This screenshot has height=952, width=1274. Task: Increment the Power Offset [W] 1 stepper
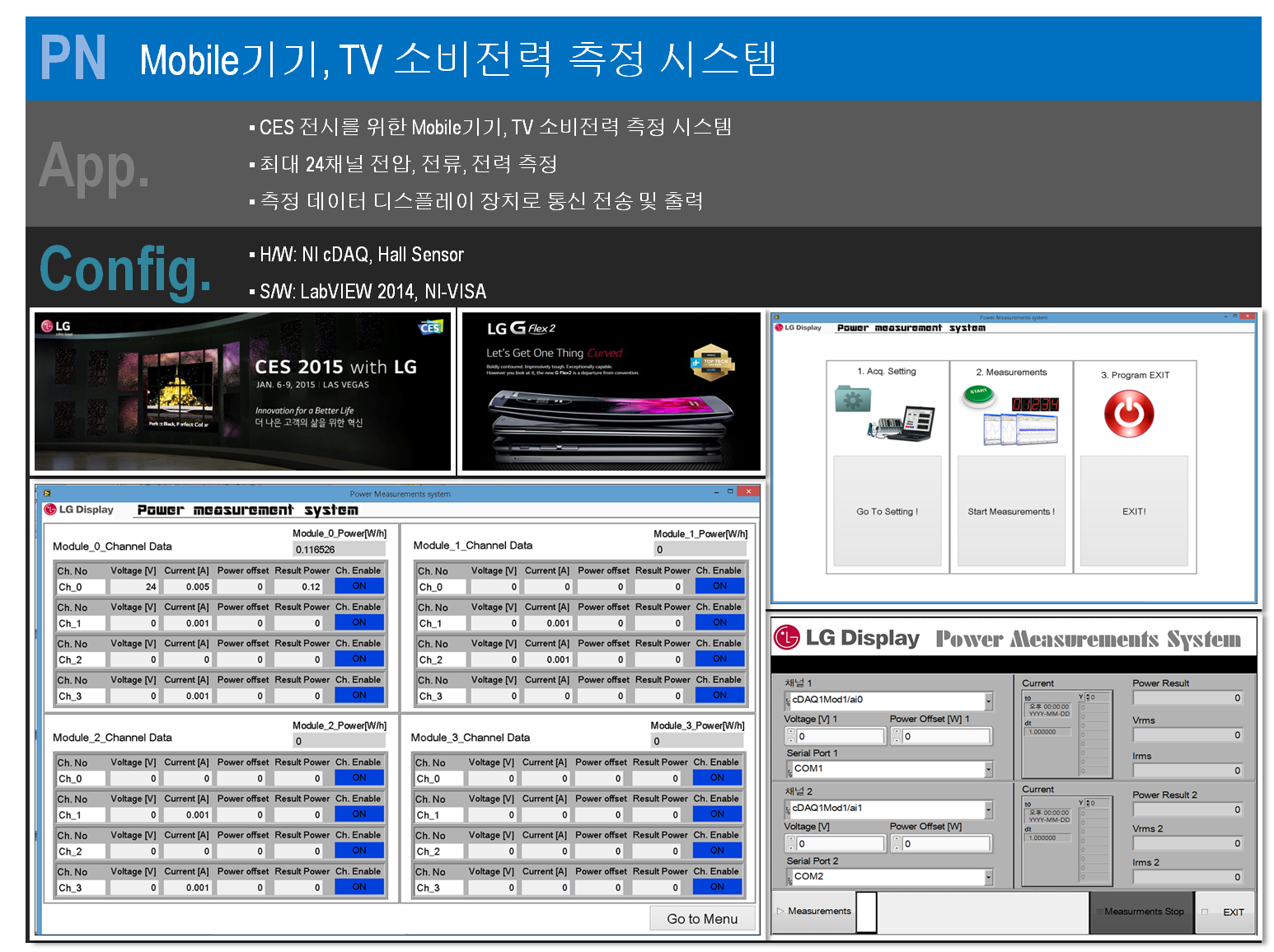(x=897, y=732)
